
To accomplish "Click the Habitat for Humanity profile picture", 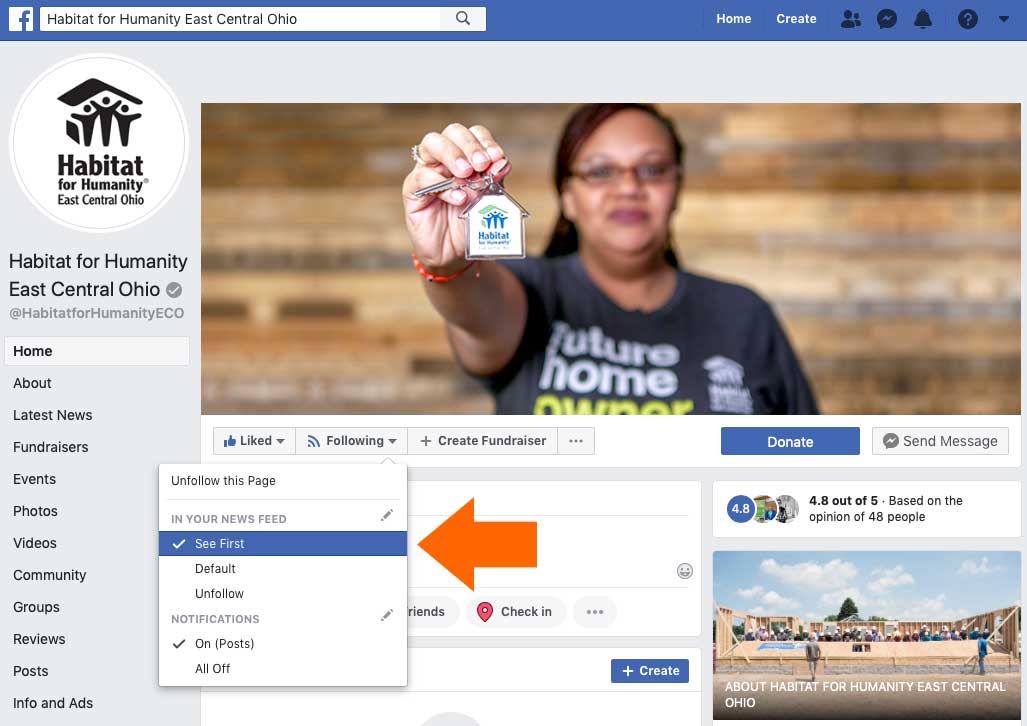I will pyautogui.click(x=99, y=143).
